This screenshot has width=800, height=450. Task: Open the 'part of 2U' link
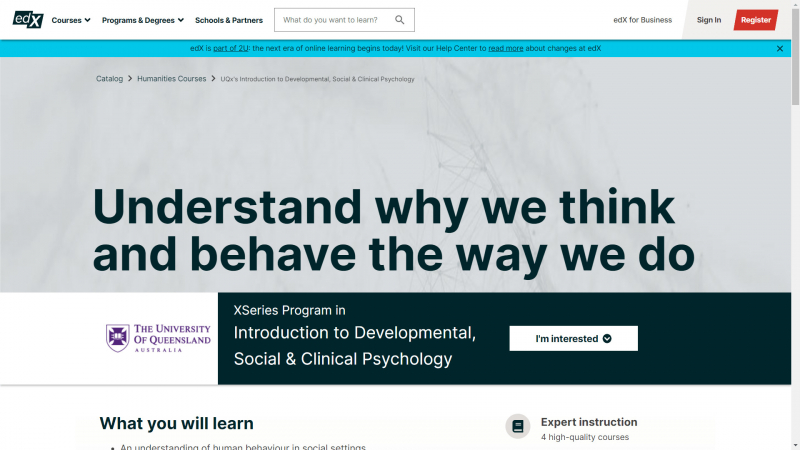pyautogui.click(x=229, y=48)
